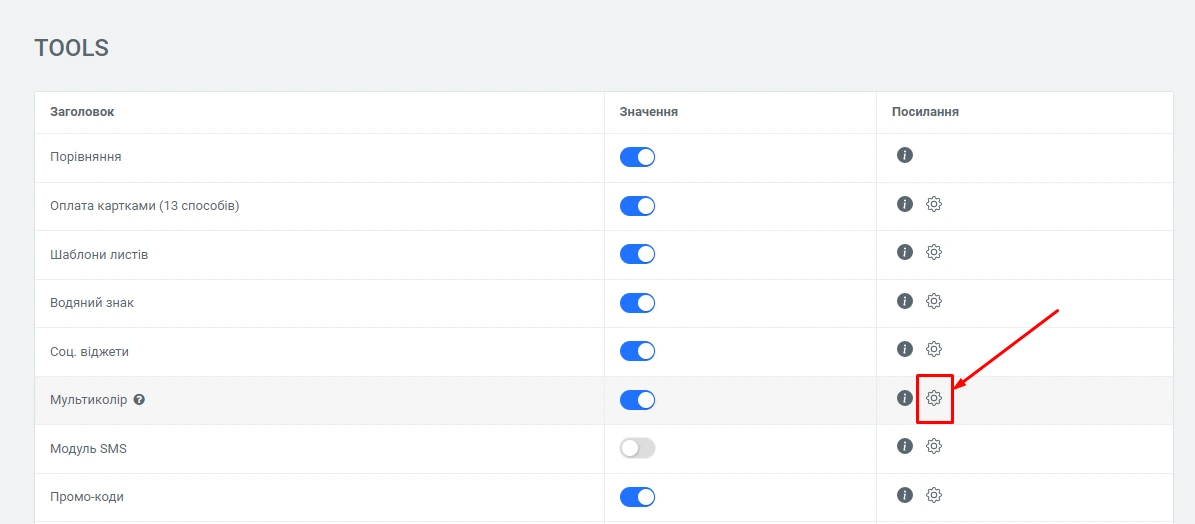Click info icon for Шаблони листів
Screen dimensions: 1195x524
click(x=905, y=252)
